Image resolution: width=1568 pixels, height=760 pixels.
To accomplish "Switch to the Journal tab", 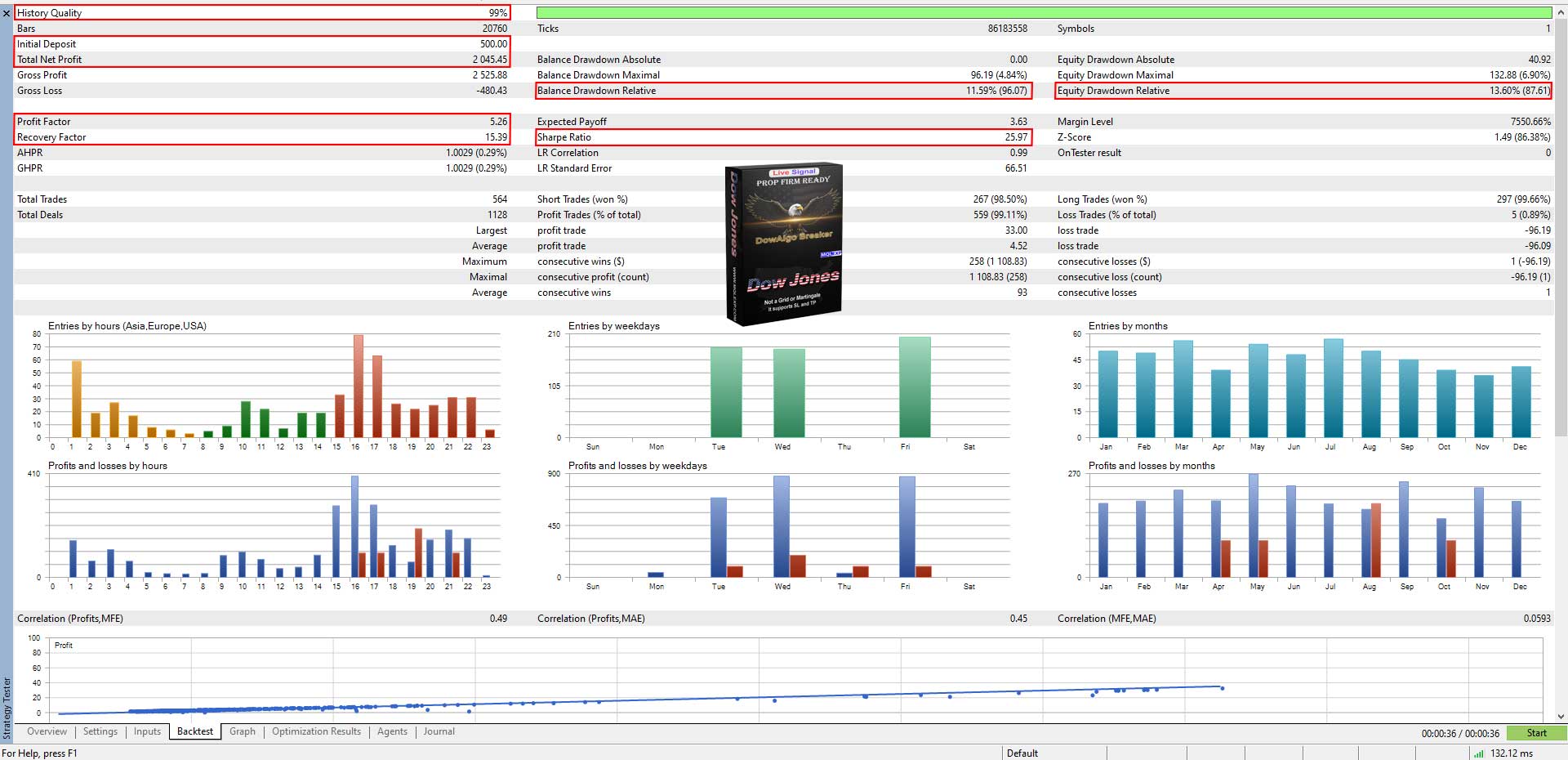I will [439, 731].
